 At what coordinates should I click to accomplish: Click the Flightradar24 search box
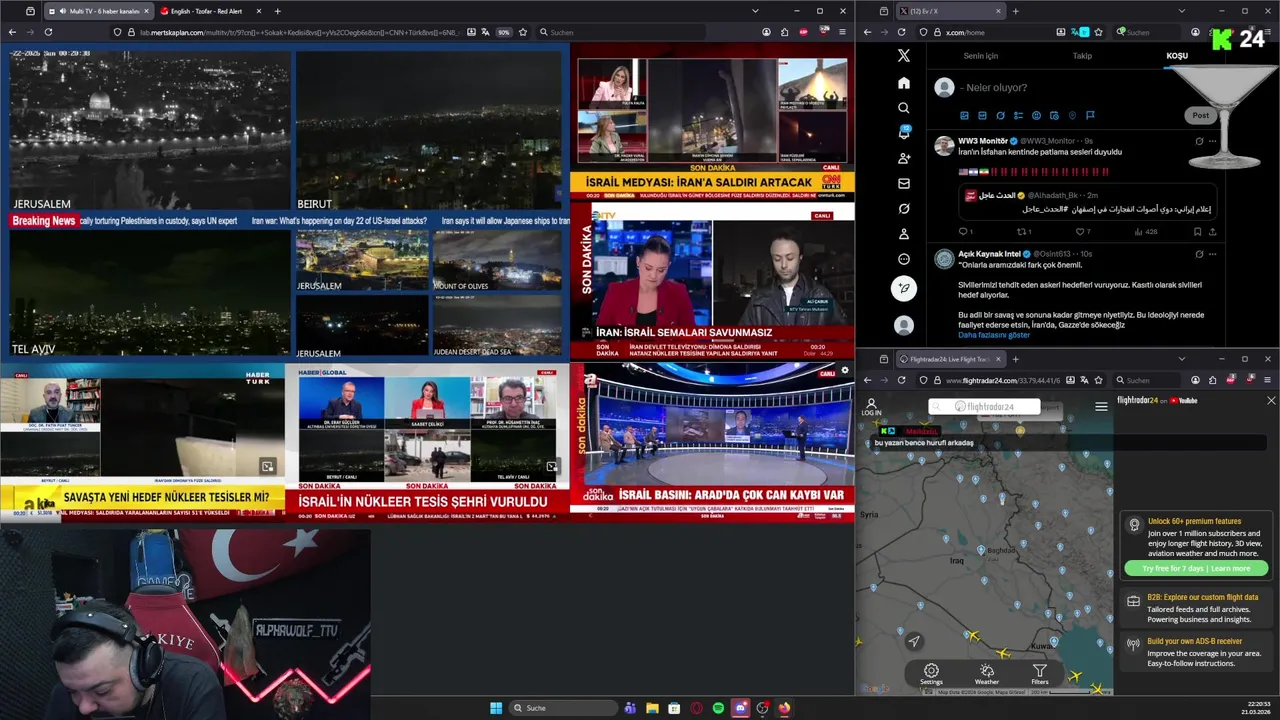[x=984, y=407]
